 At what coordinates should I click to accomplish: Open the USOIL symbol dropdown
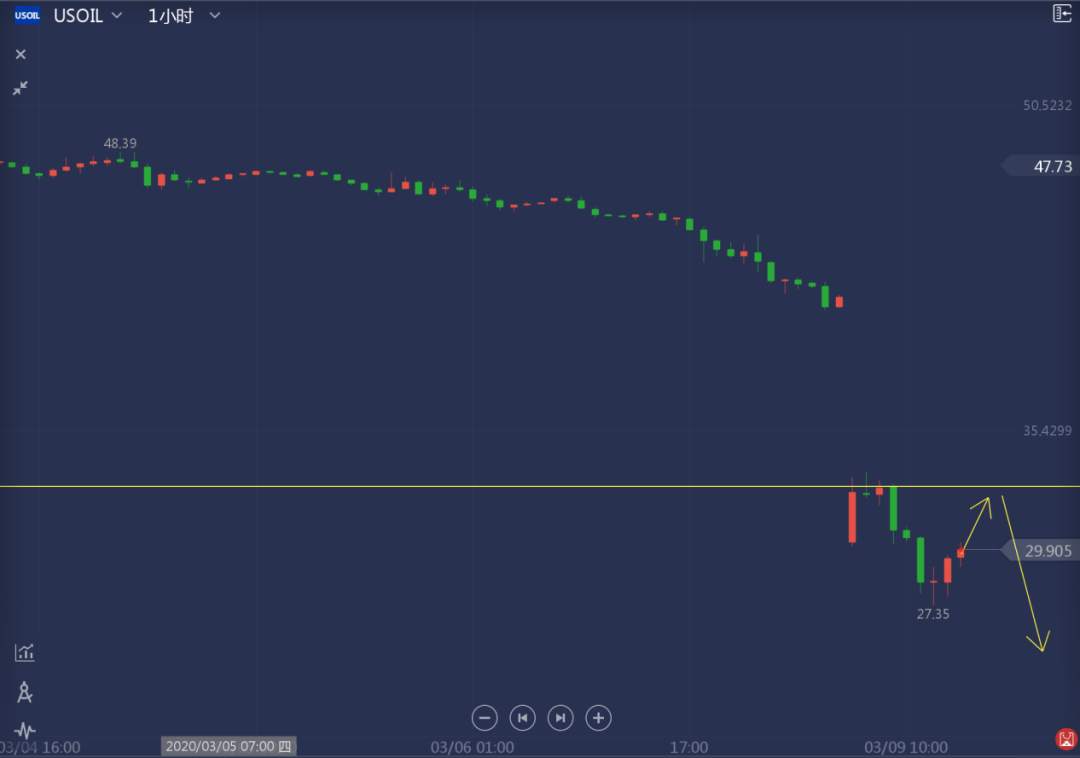coord(88,15)
